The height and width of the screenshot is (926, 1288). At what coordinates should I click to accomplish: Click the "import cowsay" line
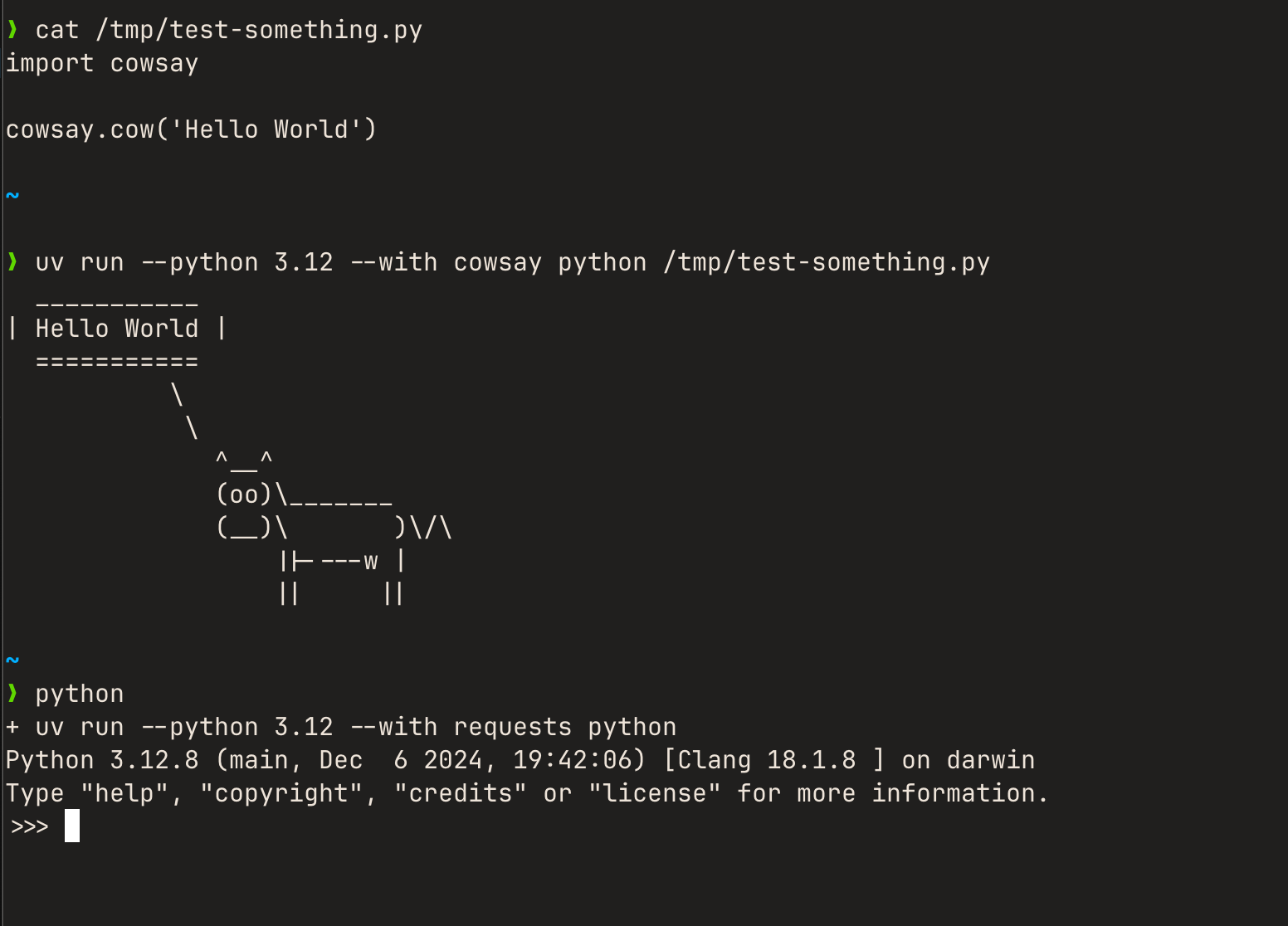(102, 63)
